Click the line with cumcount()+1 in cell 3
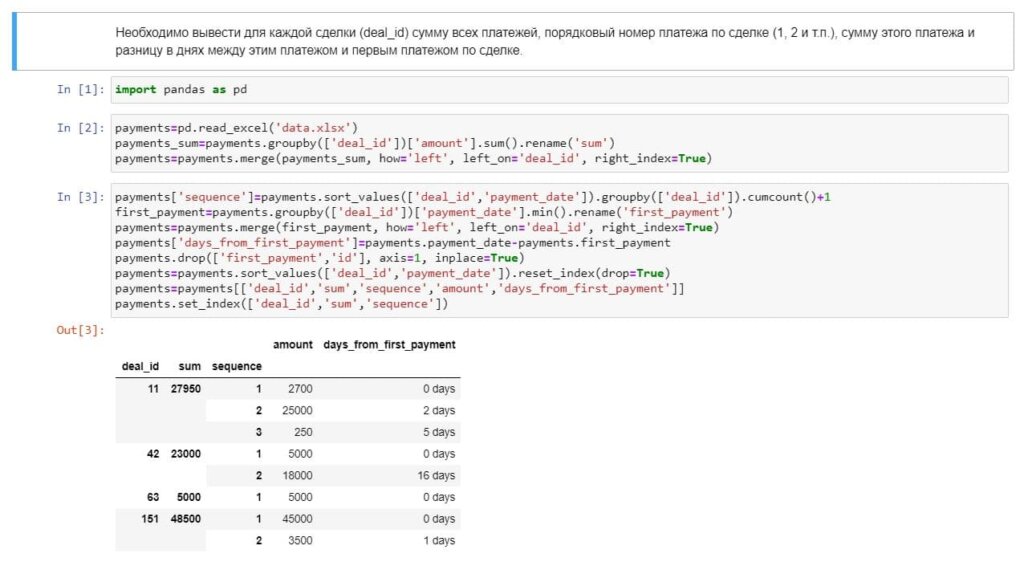The width and height of the screenshot is (1024, 570). 472,197
